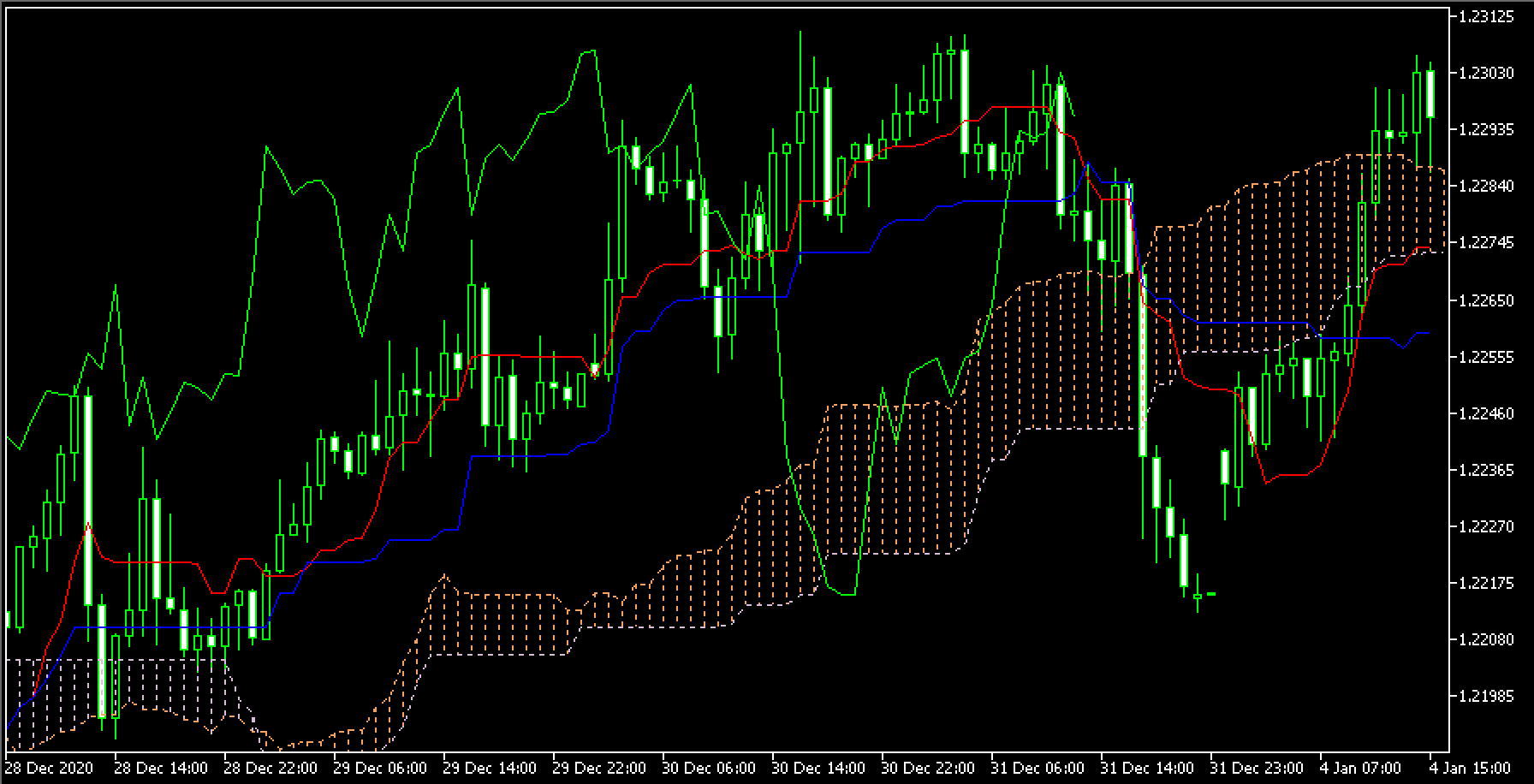The height and width of the screenshot is (784, 1534).
Task: Click the 1.22555 price label
Action: click(1485, 357)
